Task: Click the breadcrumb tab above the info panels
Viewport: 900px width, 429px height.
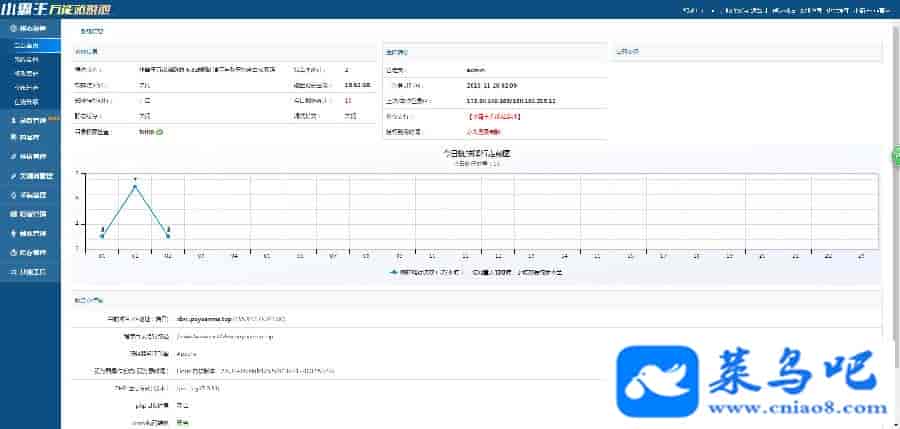Action: click(x=93, y=30)
